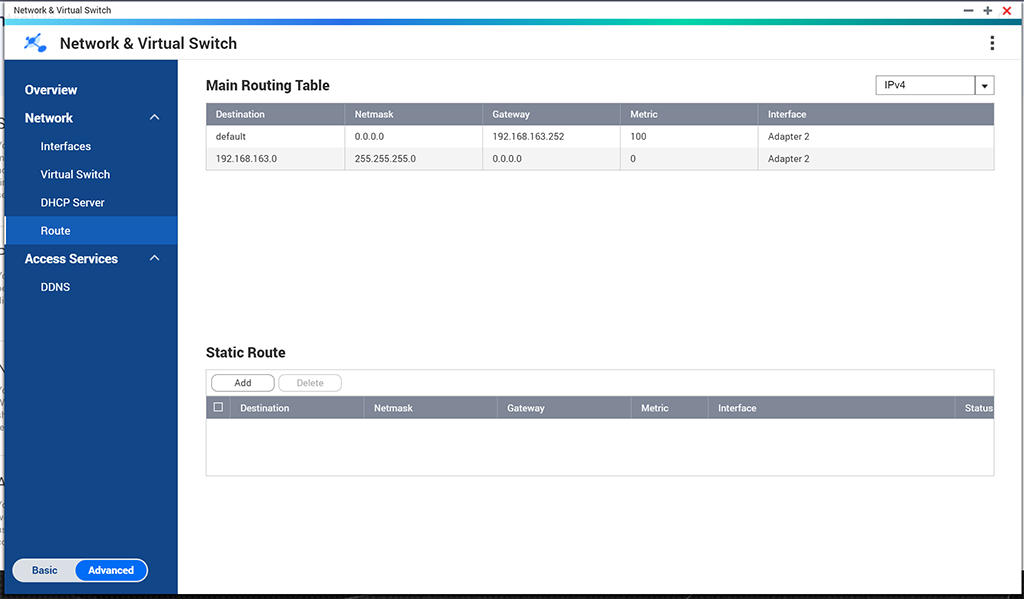The image size is (1024, 599).
Task: Click the '255.255.255.0' netmask cell
Action: pyautogui.click(x=413, y=159)
